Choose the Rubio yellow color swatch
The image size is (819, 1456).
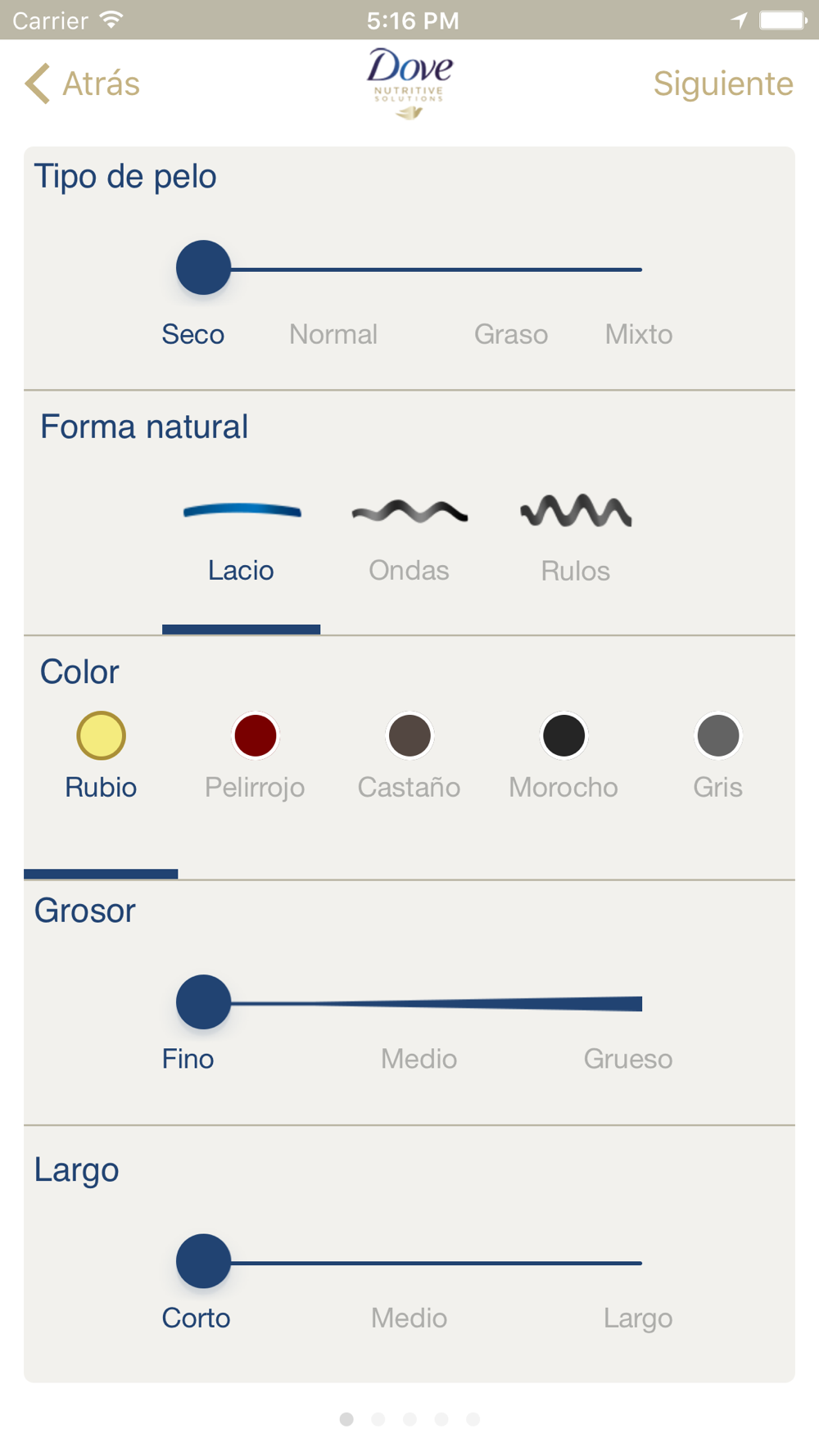click(x=101, y=735)
